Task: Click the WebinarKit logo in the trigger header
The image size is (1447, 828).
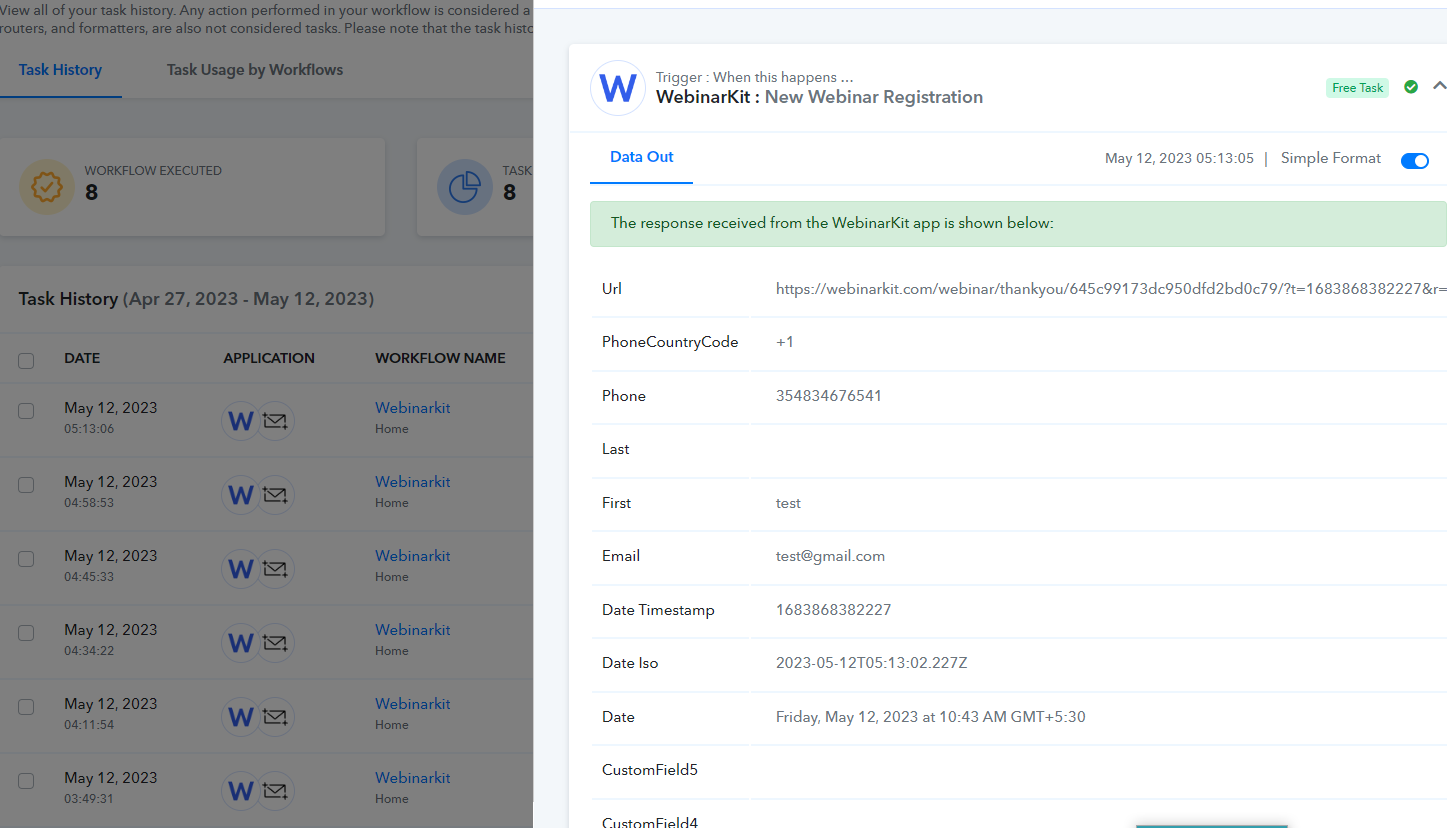Action: tap(618, 88)
